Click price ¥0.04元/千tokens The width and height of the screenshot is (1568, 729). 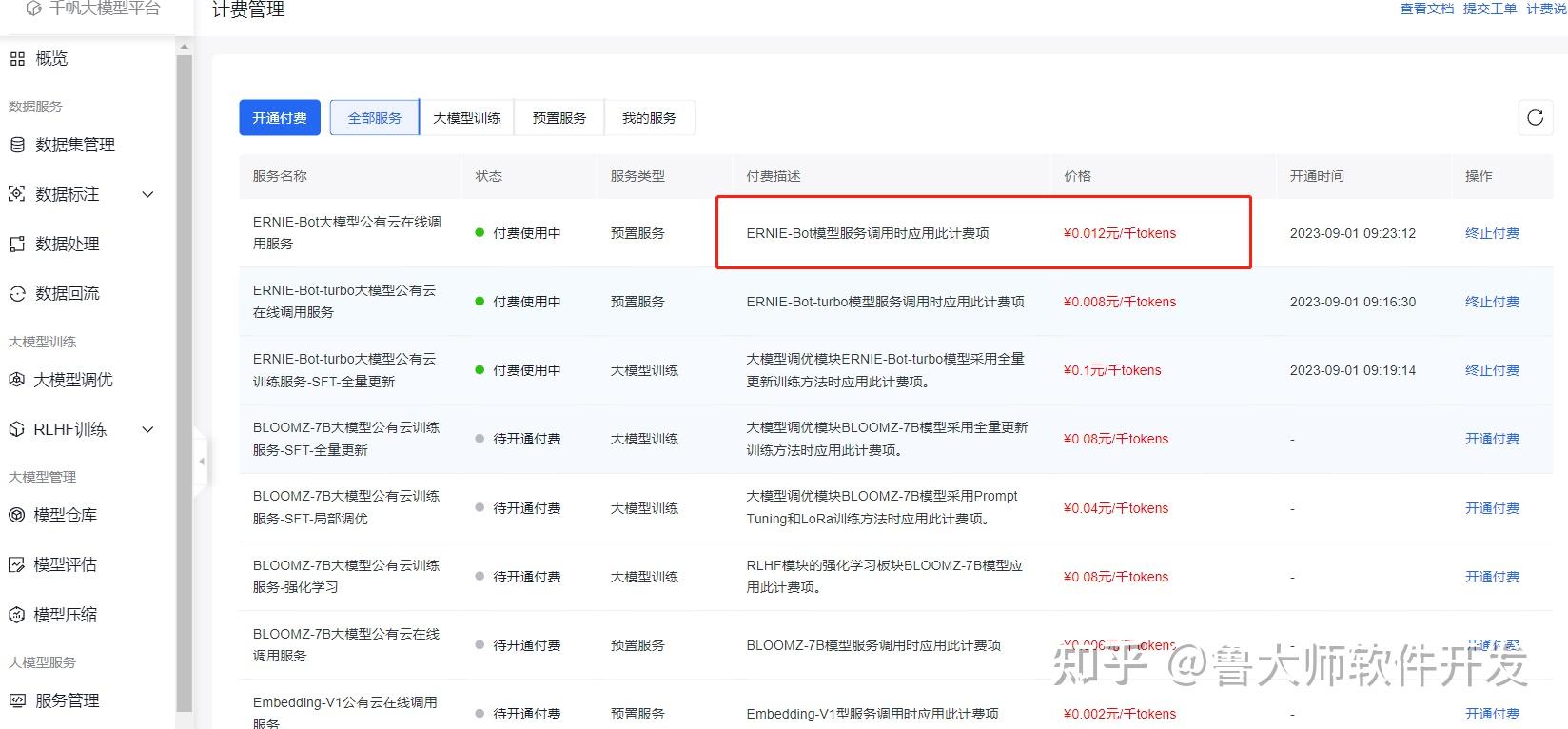click(x=1116, y=508)
